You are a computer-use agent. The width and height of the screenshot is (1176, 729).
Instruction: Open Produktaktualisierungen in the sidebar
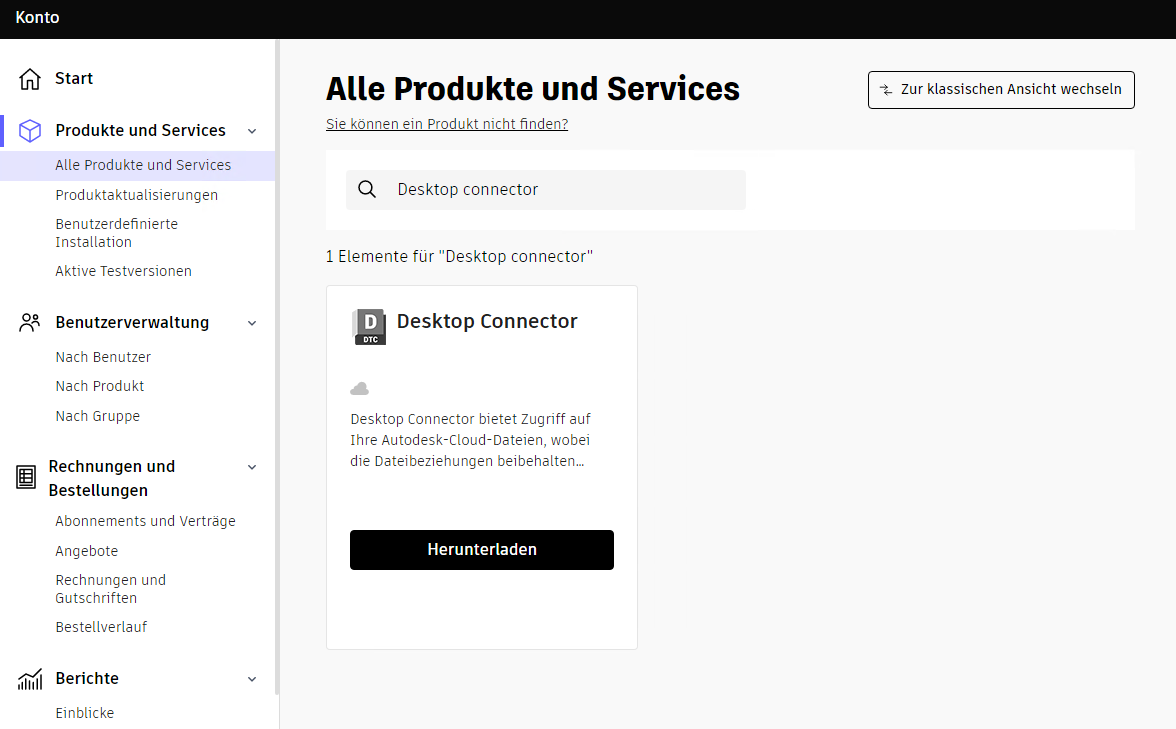click(x=136, y=195)
